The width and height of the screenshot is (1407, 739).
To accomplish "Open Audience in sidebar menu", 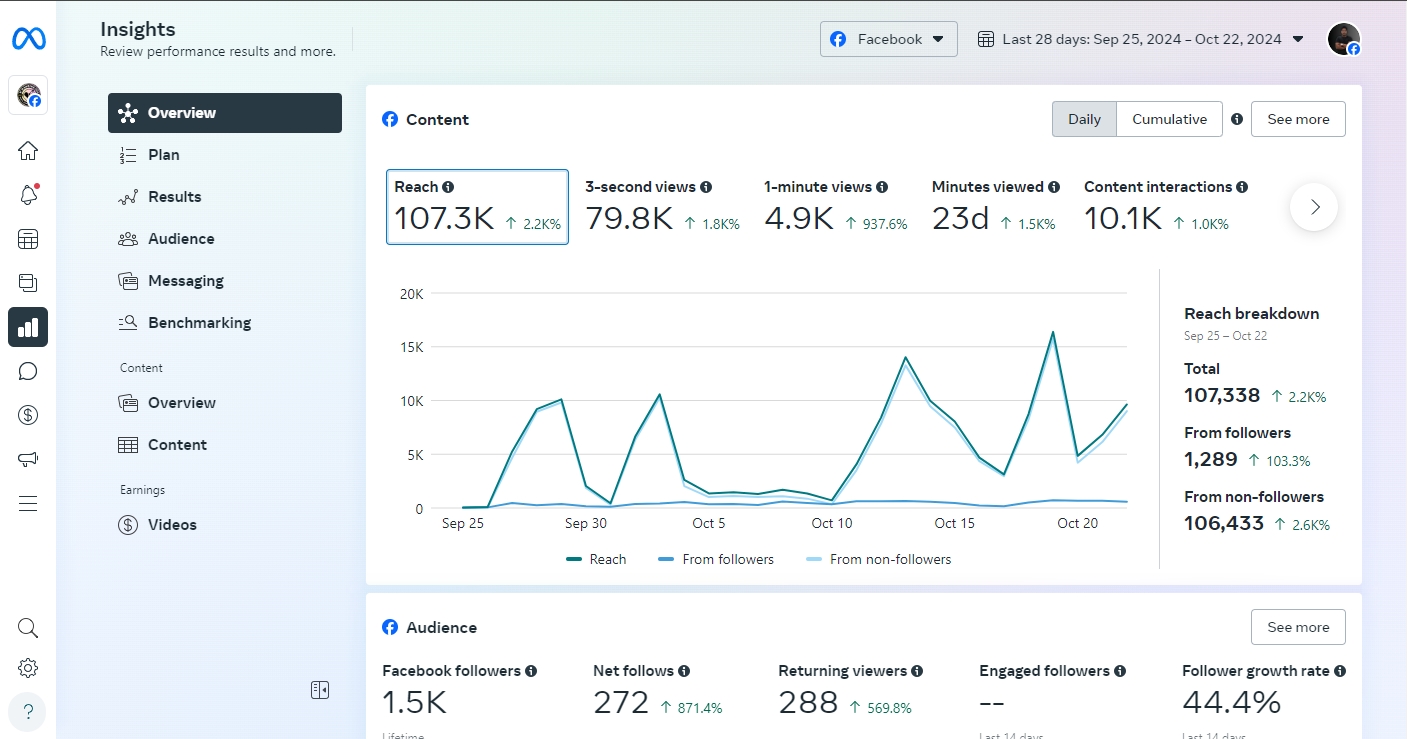I will [225, 239].
